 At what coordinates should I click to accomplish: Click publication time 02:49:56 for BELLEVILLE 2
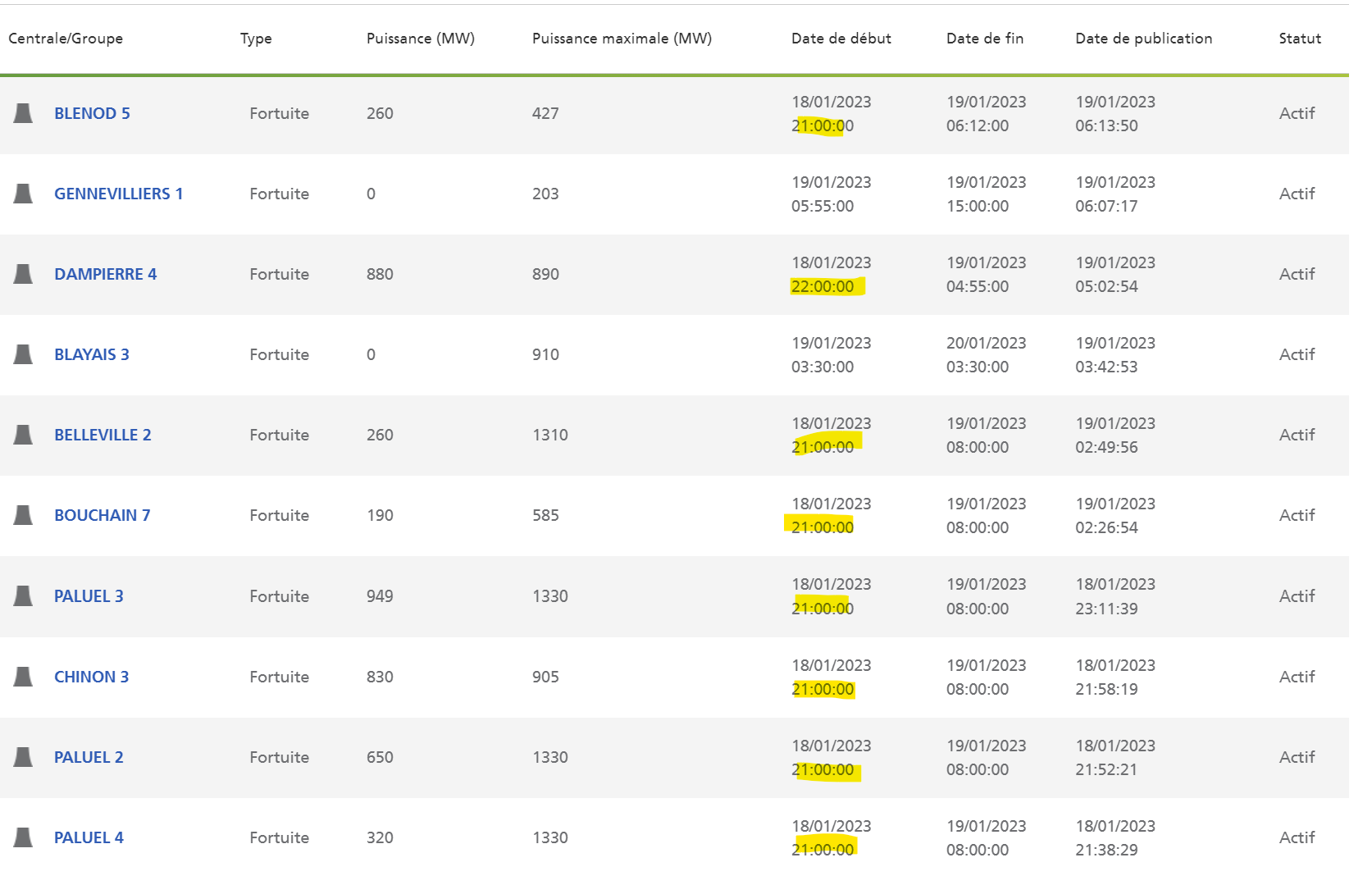[x=1106, y=447]
